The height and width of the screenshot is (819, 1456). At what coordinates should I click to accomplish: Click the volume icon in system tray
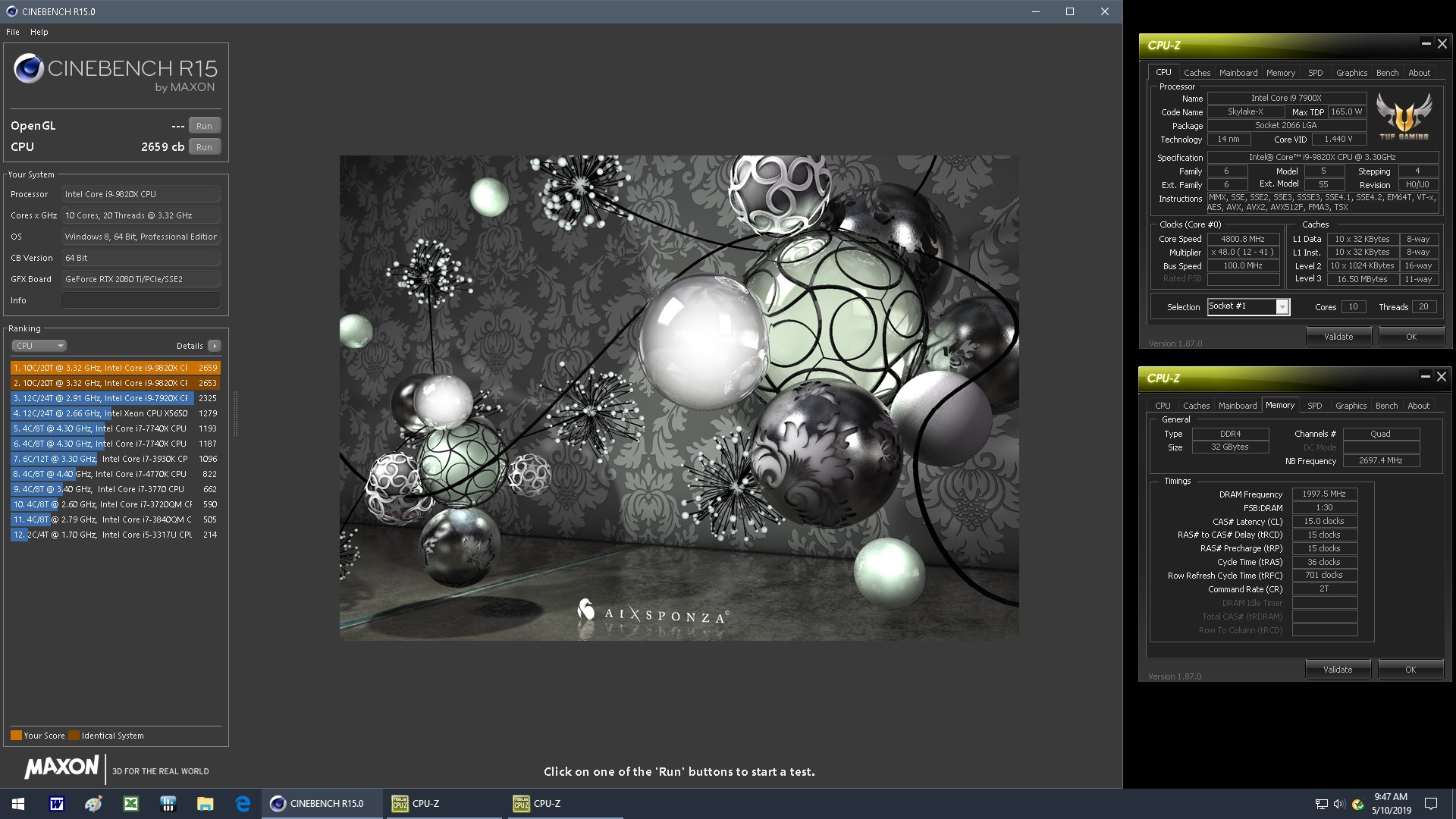(1338, 804)
